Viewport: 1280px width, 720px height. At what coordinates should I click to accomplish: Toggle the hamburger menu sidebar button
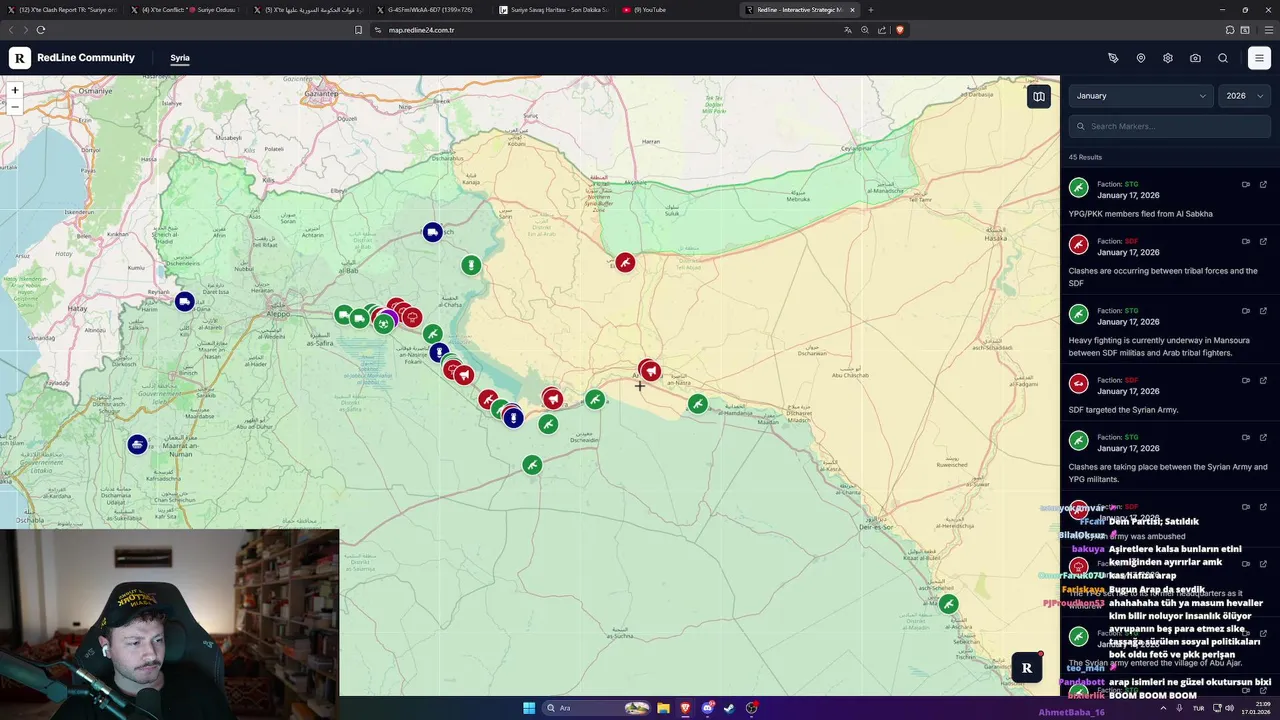click(1259, 58)
